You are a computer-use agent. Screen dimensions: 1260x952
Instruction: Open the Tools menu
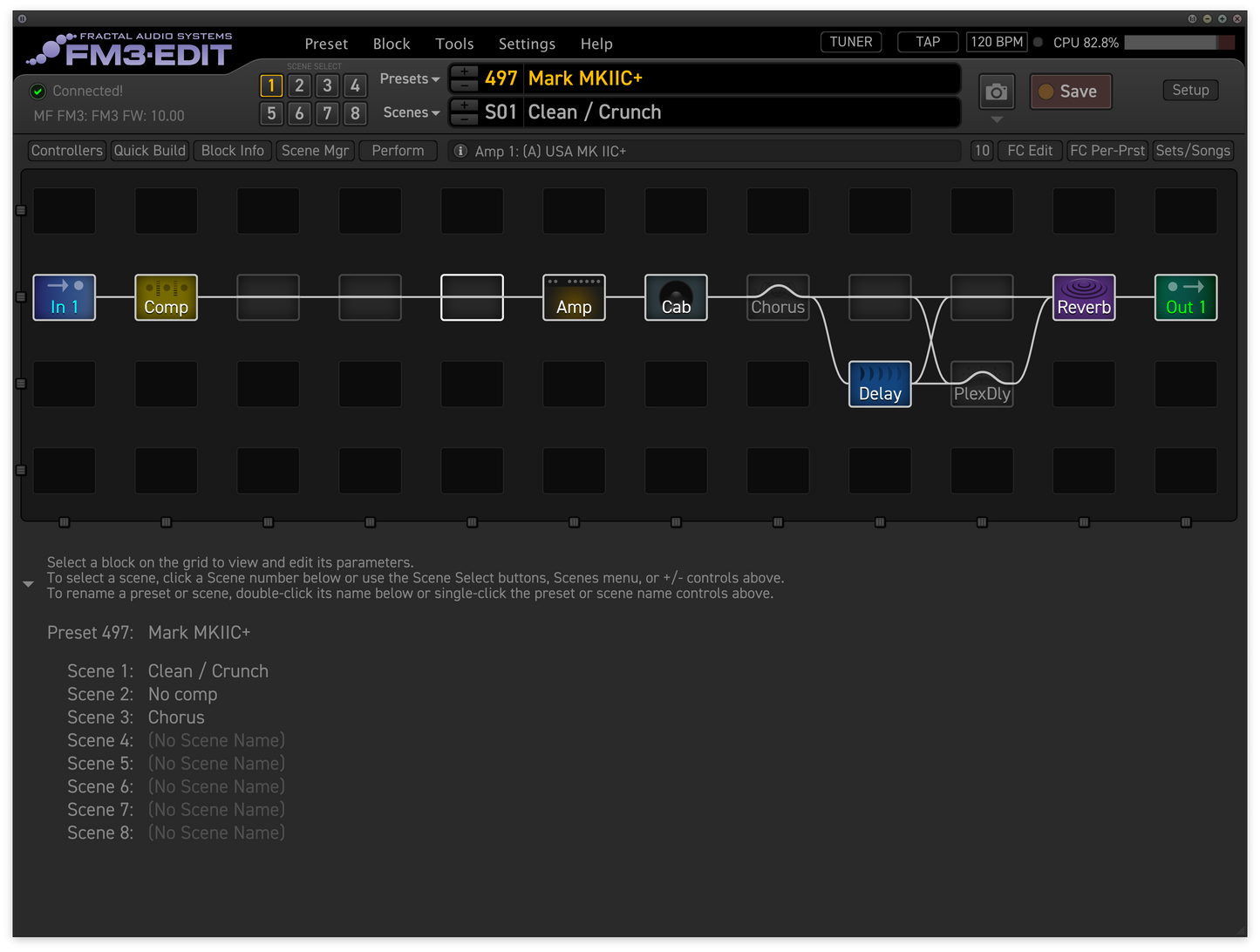(454, 44)
